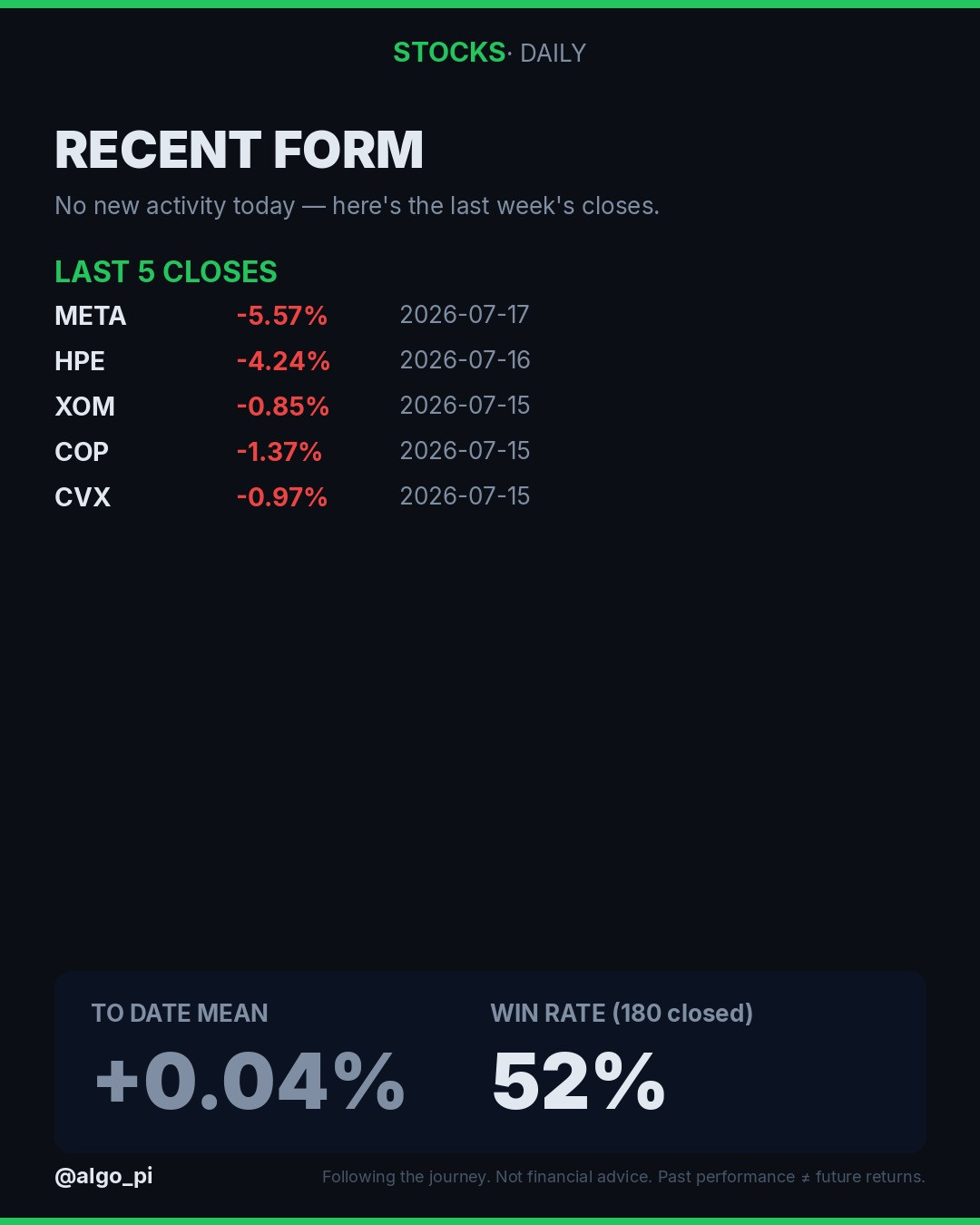Screen dimensions: 980x1225
Task: Click CVX's -0.97% return value
Action: [x=281, y=496]
